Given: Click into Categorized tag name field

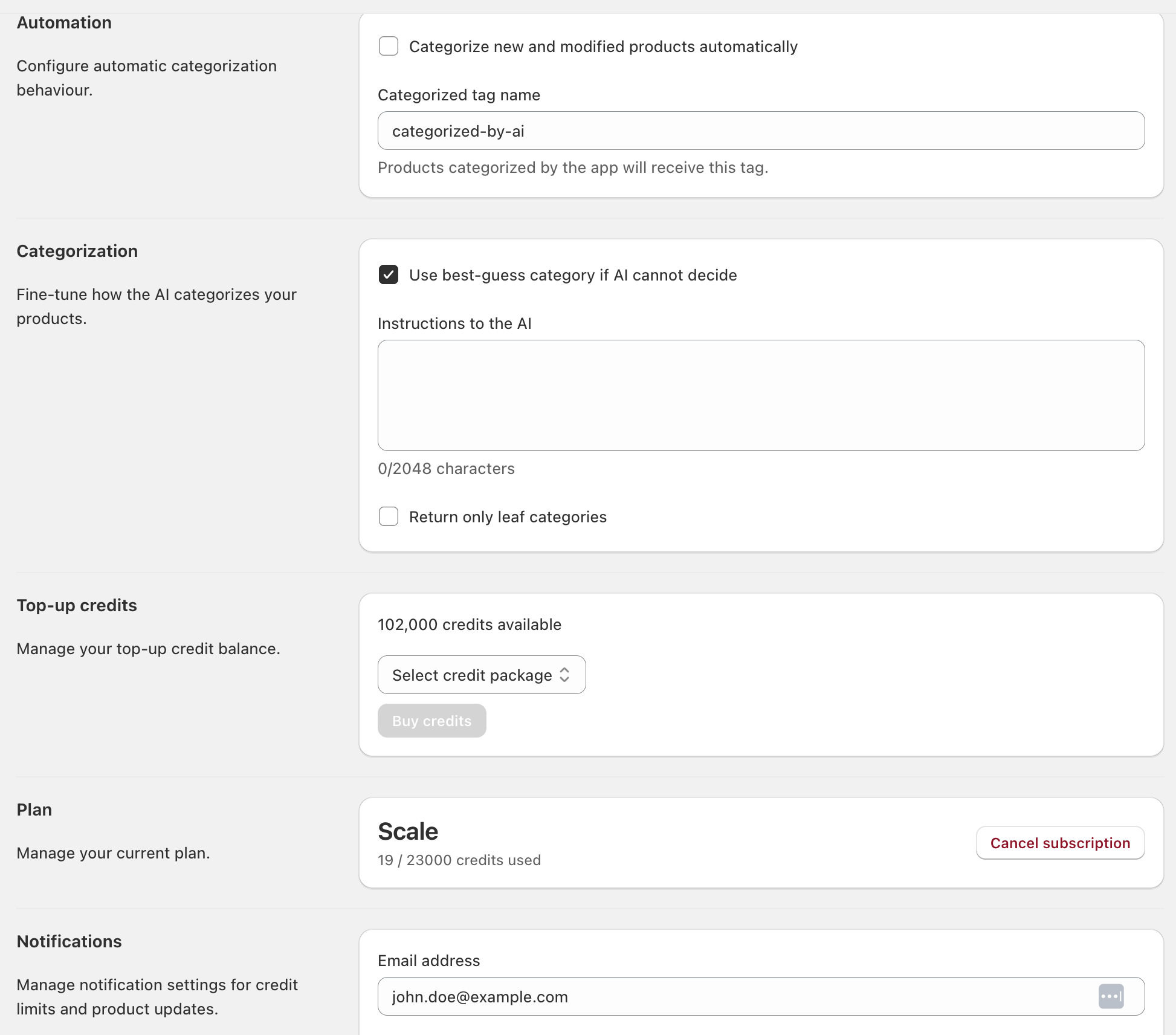Looking at the screenshot, I should pyautogui.click(x=761, y=131).
